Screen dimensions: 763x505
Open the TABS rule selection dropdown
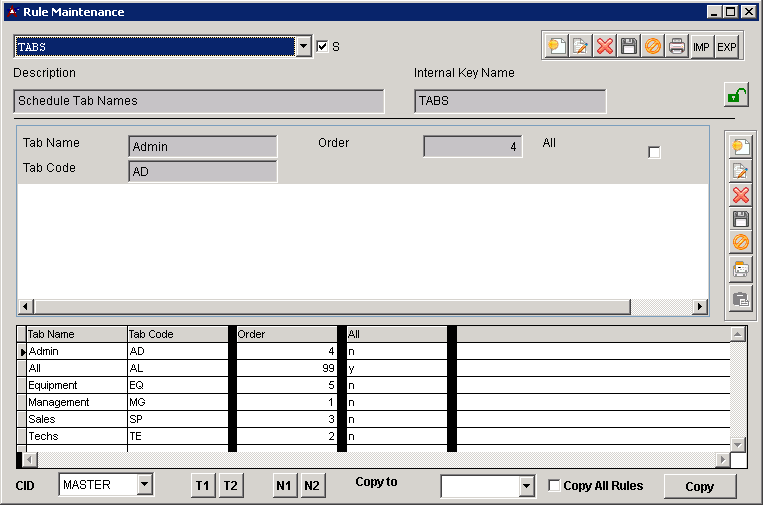304,47
